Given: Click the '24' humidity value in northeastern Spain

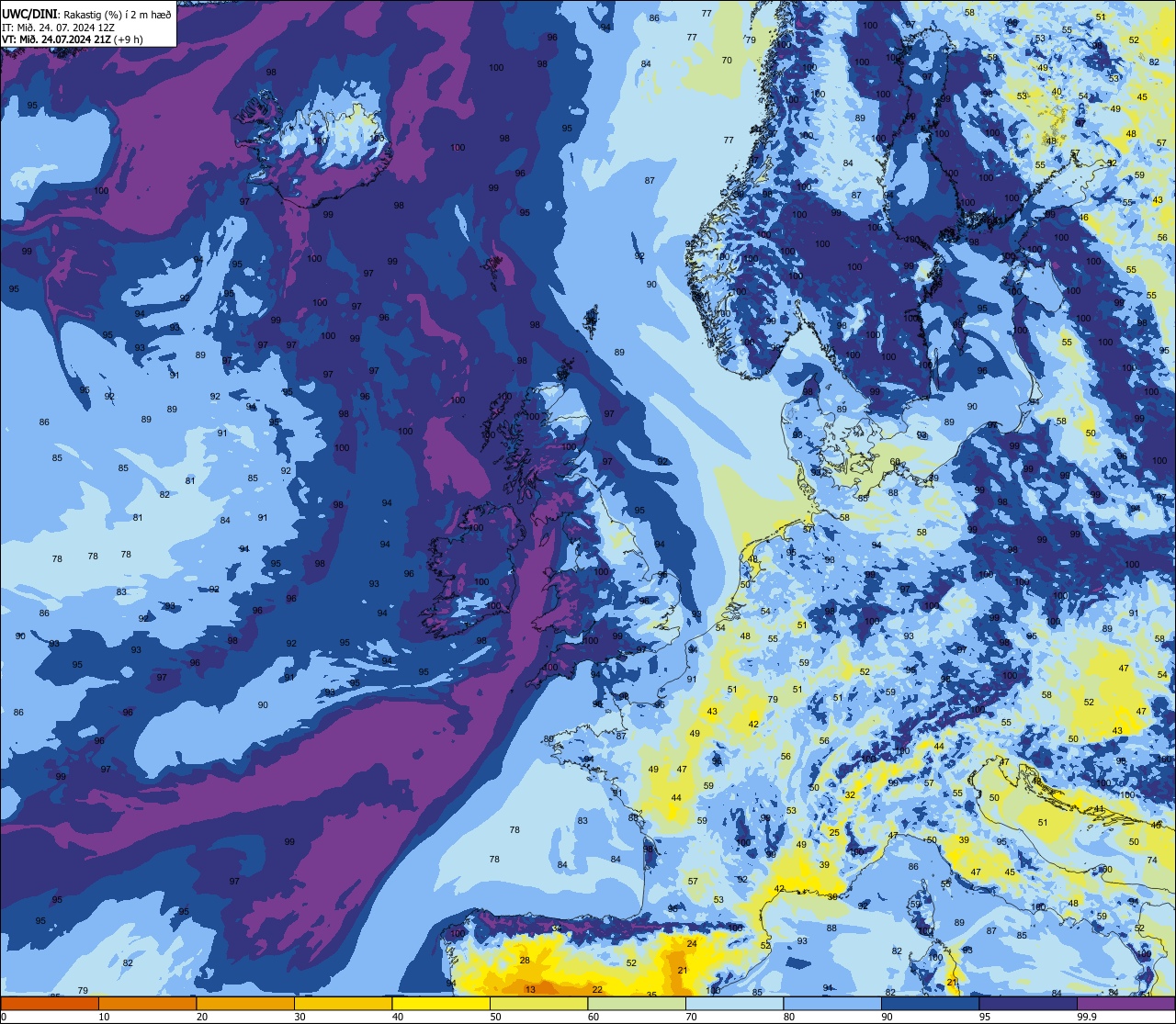Looking at the screenshot, I should 692,943.
